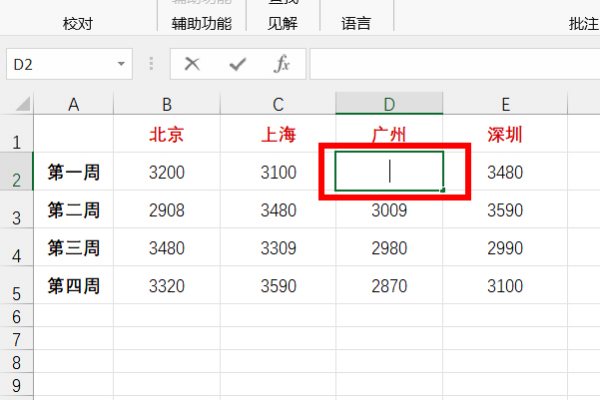Screen dimensions: 600x400
Task: Select the 第一周 cell
Action: [73, 171]
